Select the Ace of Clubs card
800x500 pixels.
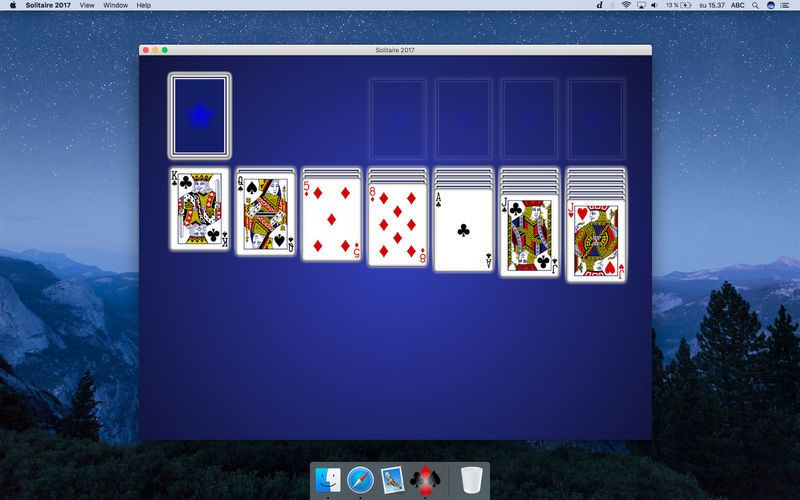coord(463,230)
